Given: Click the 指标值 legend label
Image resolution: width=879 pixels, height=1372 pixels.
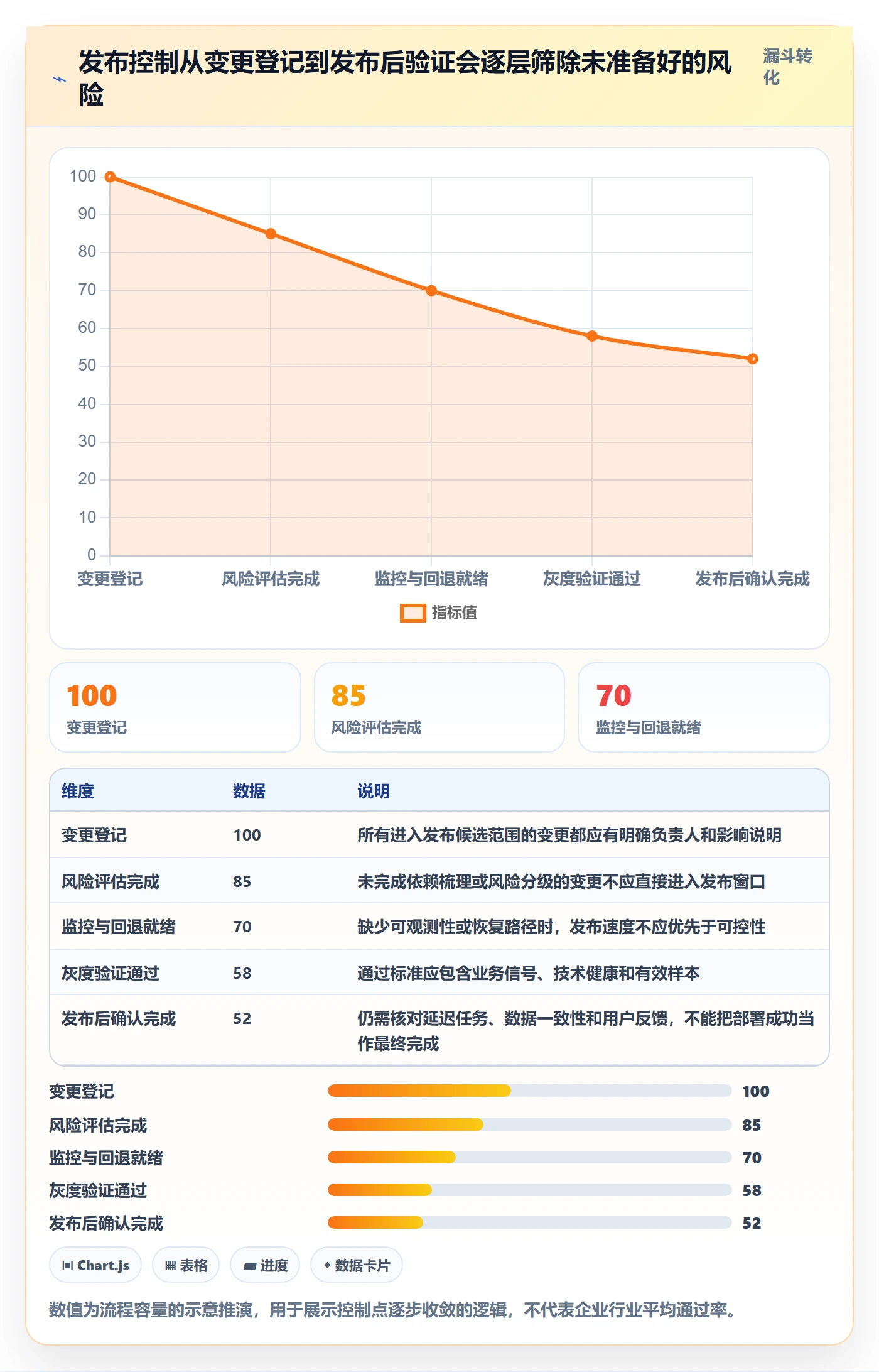Looking at the screenshot, I should (455, 613).
